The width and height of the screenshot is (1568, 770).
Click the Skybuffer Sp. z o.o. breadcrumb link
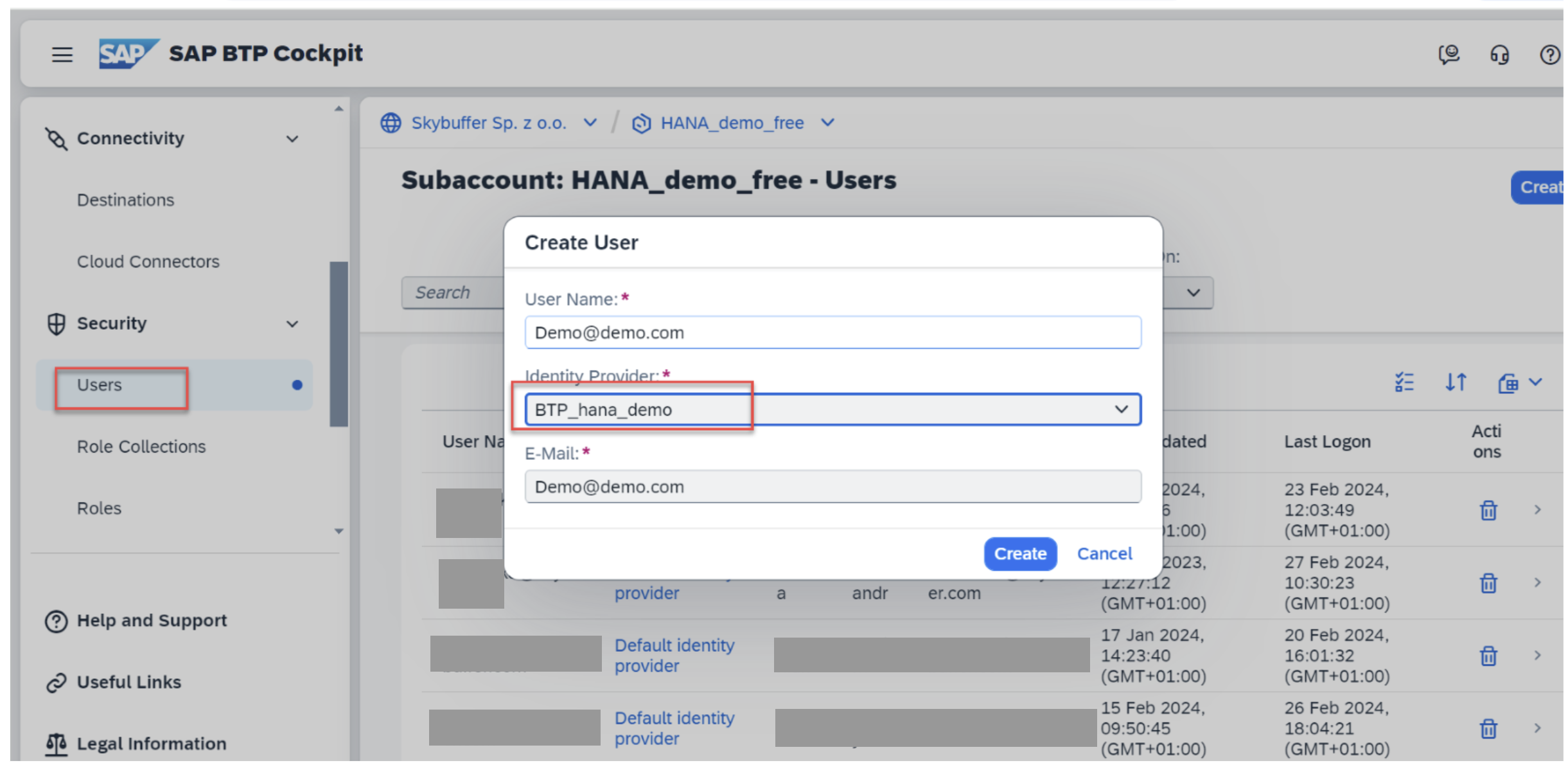[x=489, y=123]
